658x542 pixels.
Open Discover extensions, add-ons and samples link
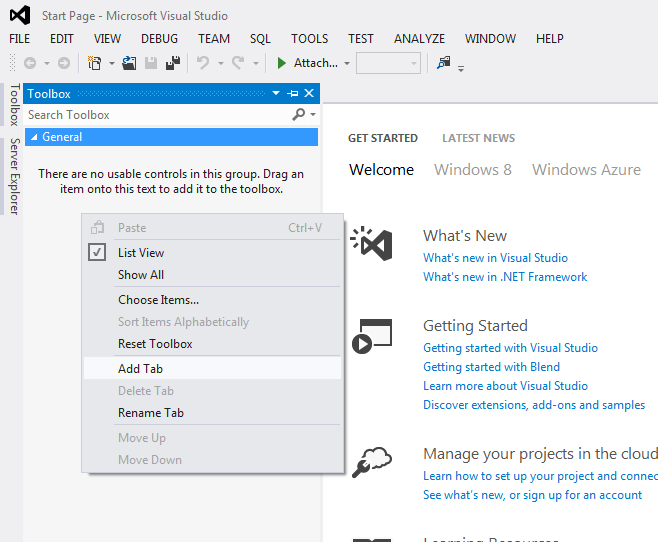534,405
